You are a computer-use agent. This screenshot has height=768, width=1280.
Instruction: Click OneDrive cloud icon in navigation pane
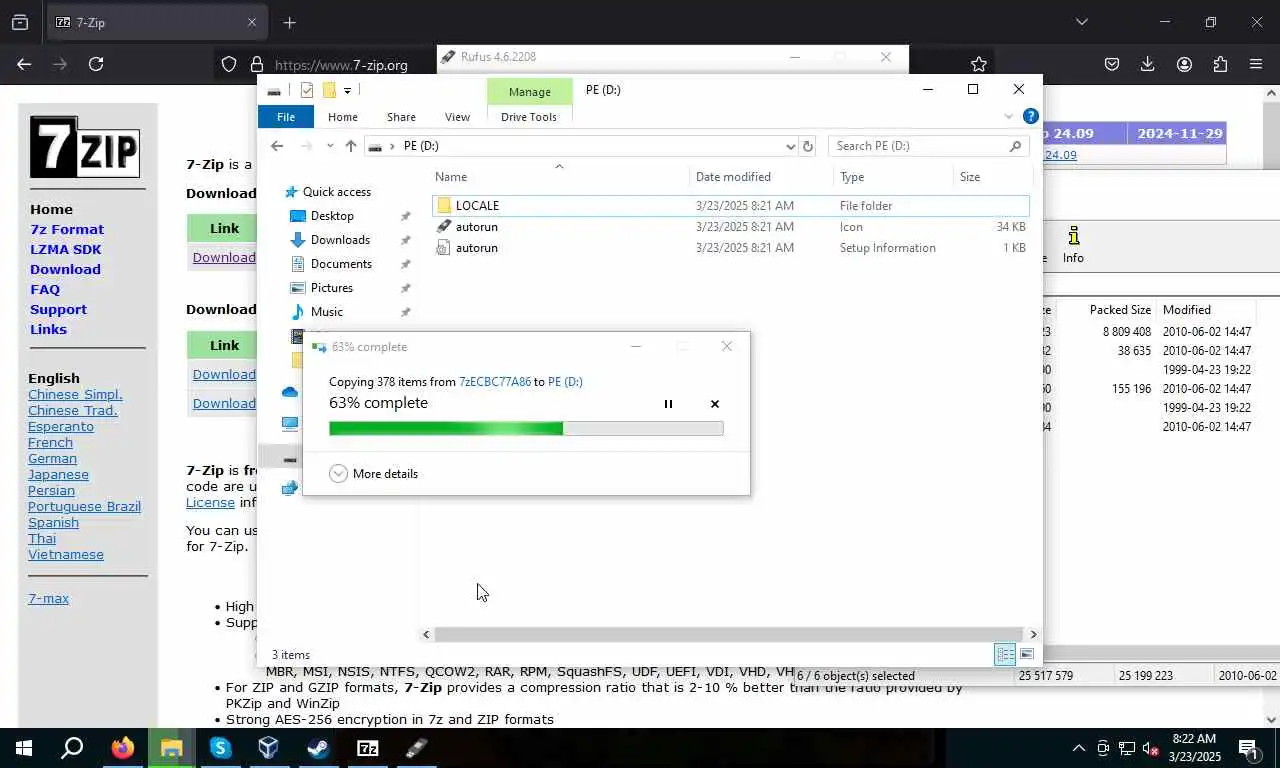pyautogui.click(x=290, y=392)
